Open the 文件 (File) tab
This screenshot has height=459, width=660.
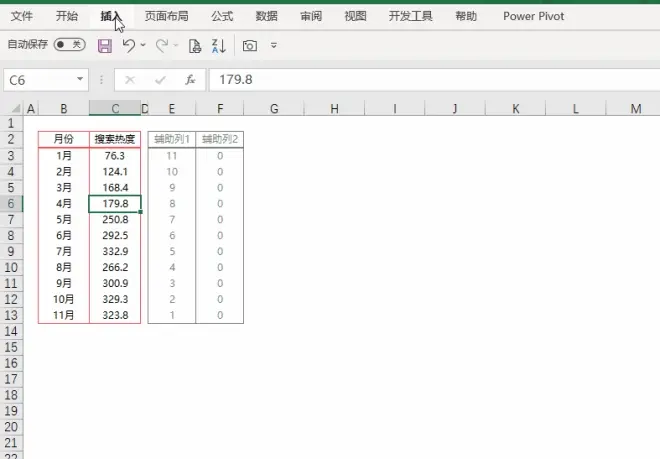tap(22, 16)
